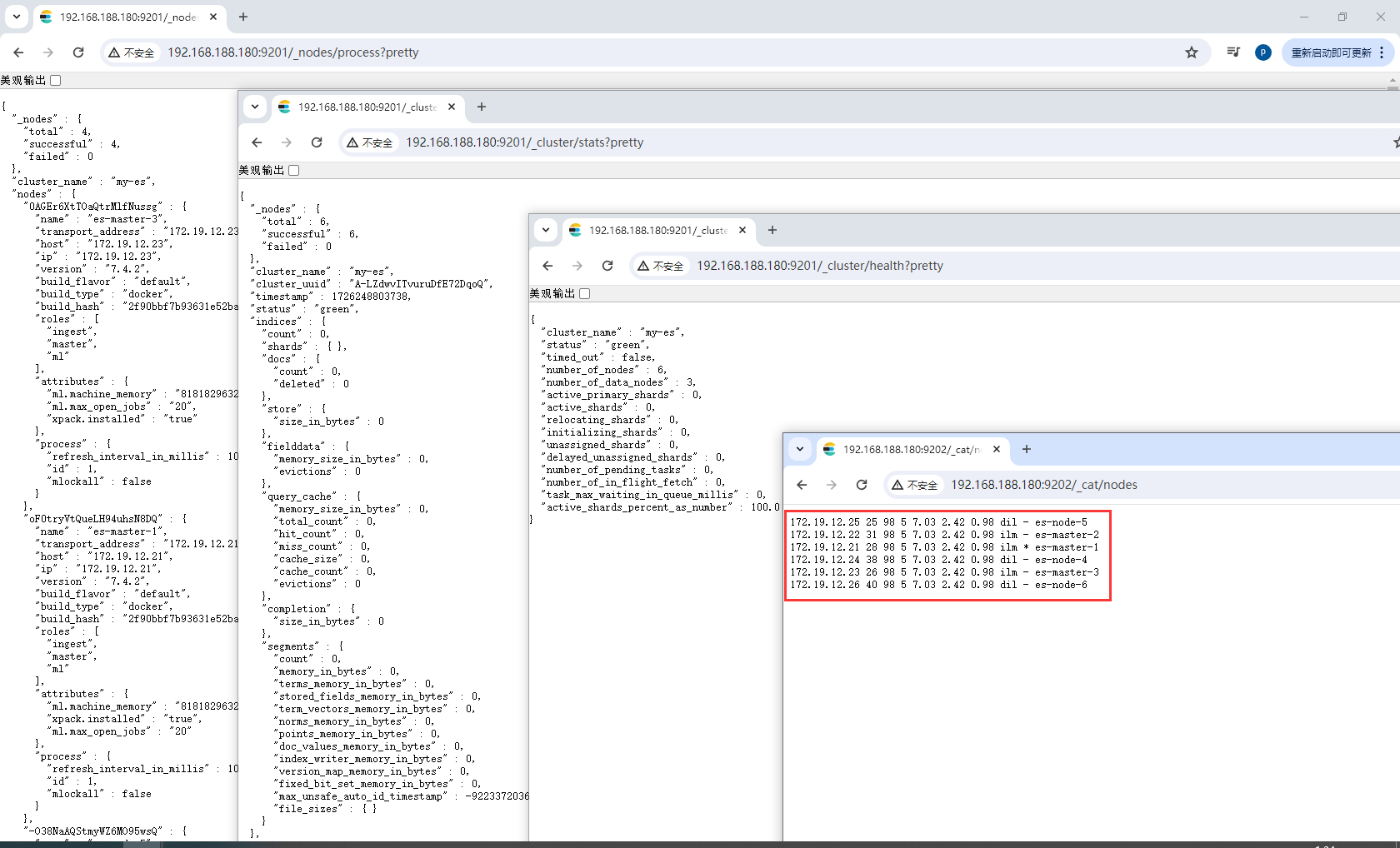The height and width of the screenshot is (848, 1400).
Task: Click not-secure badge in the _cat/nodes address bar
Action: click(x=915, y=485)
